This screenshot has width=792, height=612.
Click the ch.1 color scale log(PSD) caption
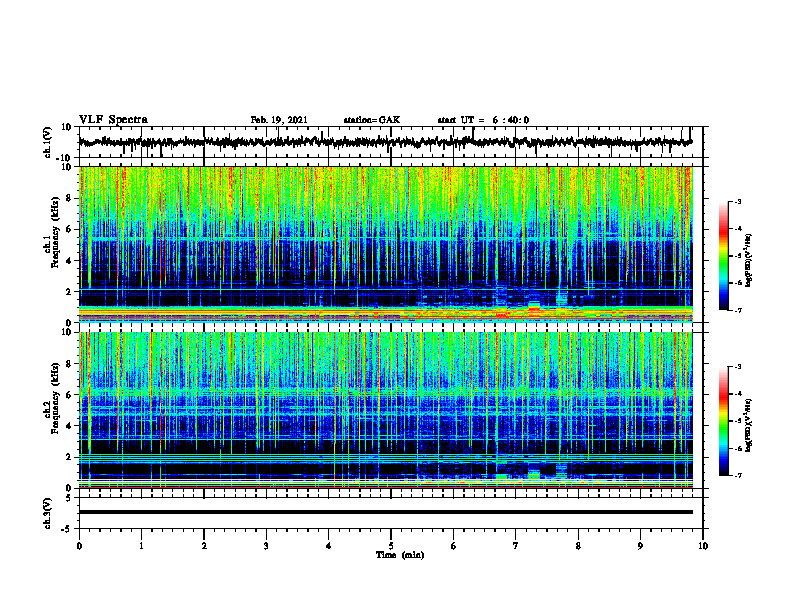(x=749, y=260)
